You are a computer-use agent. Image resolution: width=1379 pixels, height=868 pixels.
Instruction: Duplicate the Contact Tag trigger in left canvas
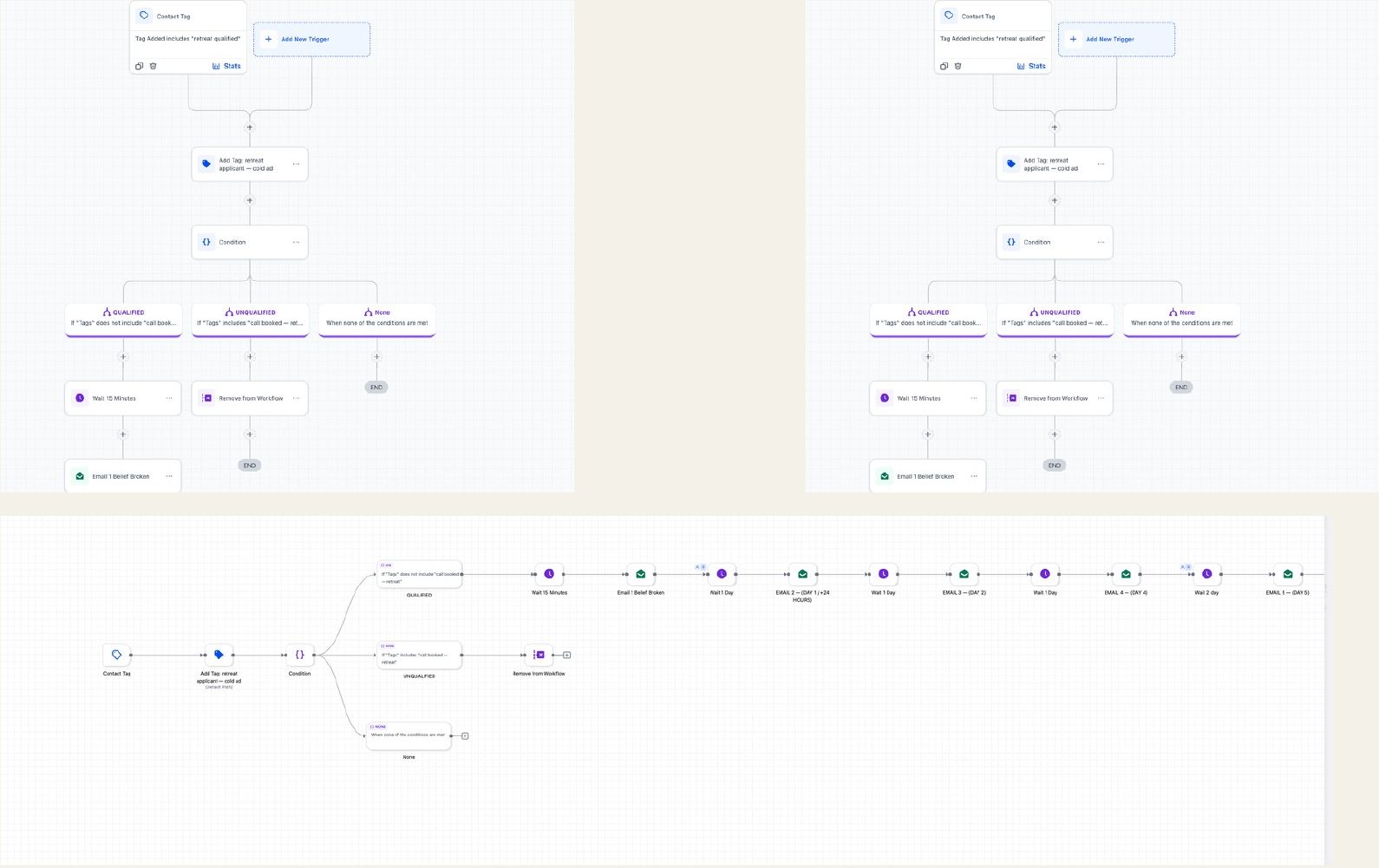139,66
